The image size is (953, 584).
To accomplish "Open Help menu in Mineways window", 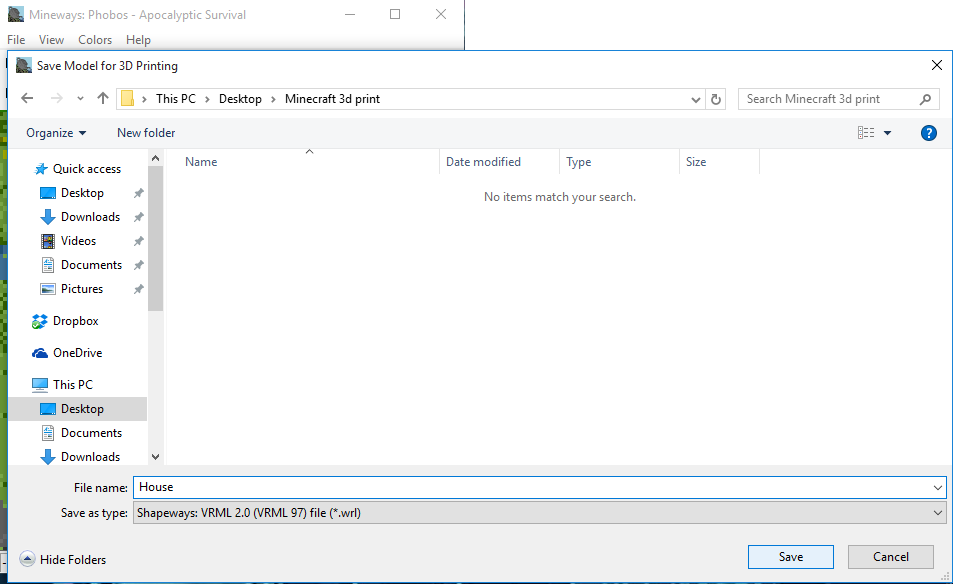I will [138, 40].
